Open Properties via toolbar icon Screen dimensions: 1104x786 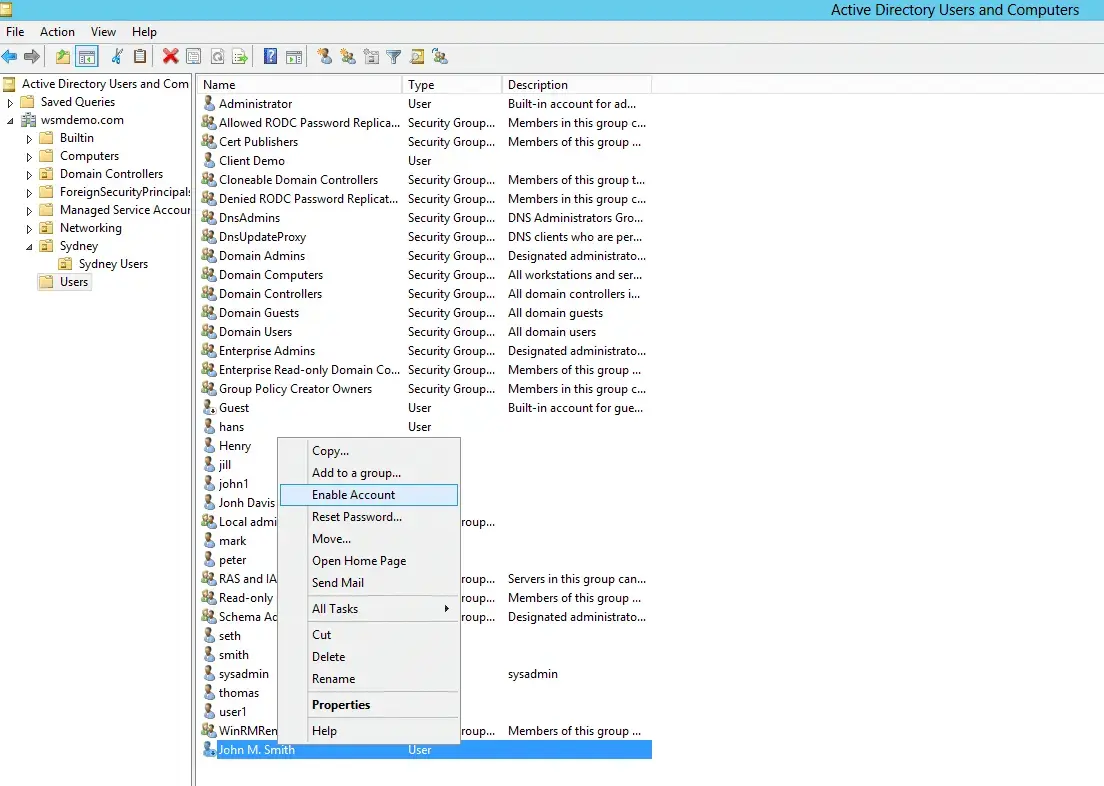coord(194,57)
